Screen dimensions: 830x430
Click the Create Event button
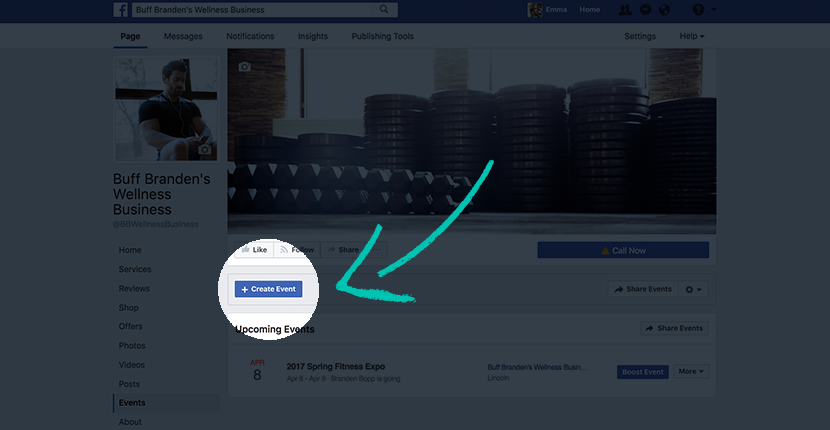pyautogui.click(x=268, y=289)
